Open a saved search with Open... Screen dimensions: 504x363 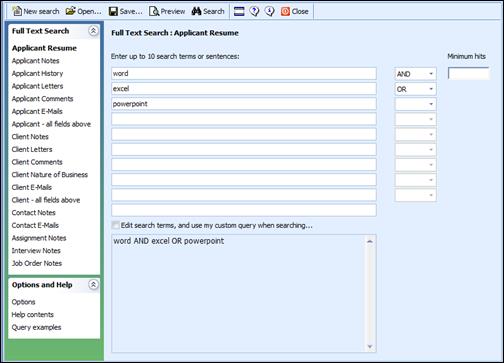(x=83, y=11)
